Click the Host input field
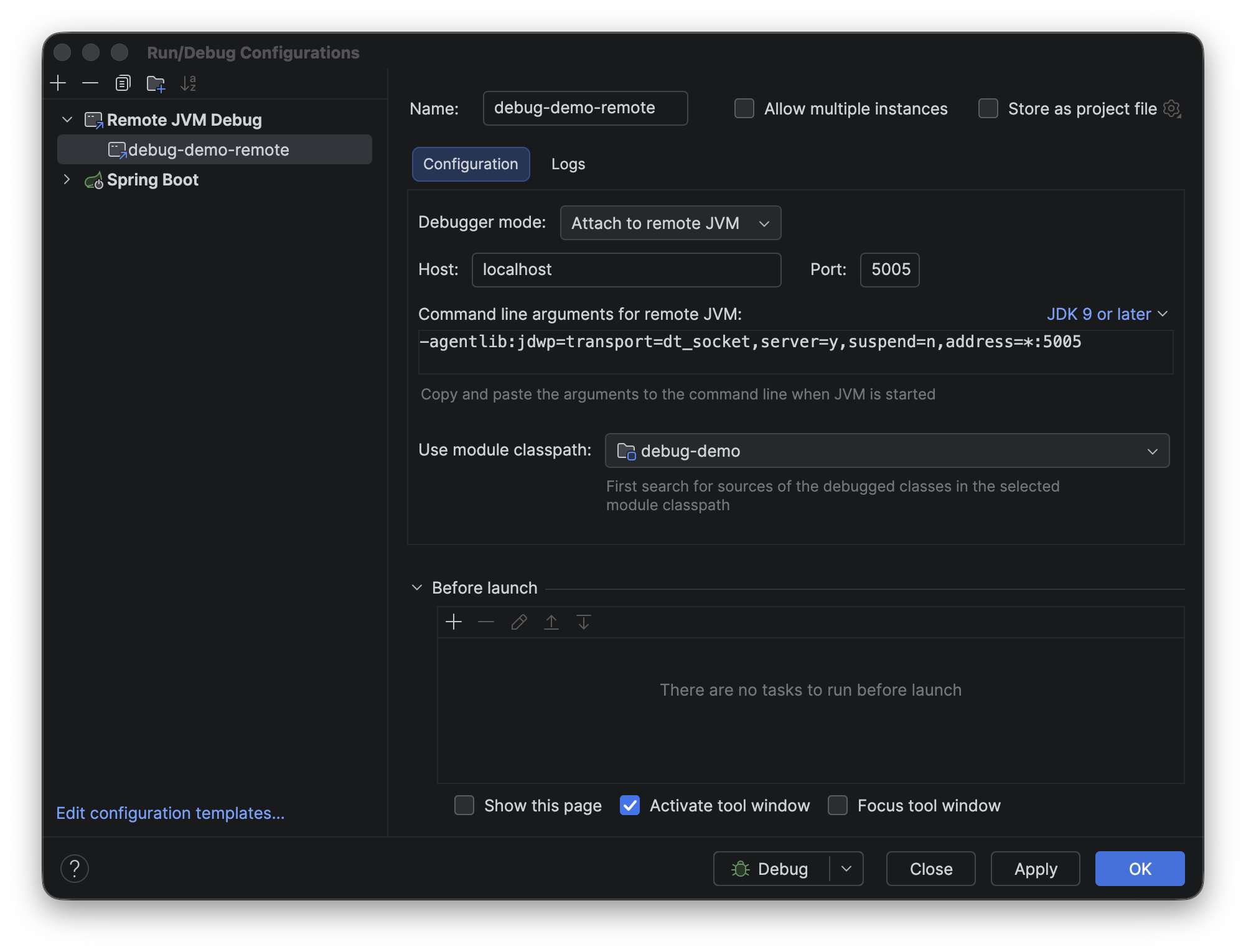 (x=626, y=270)
